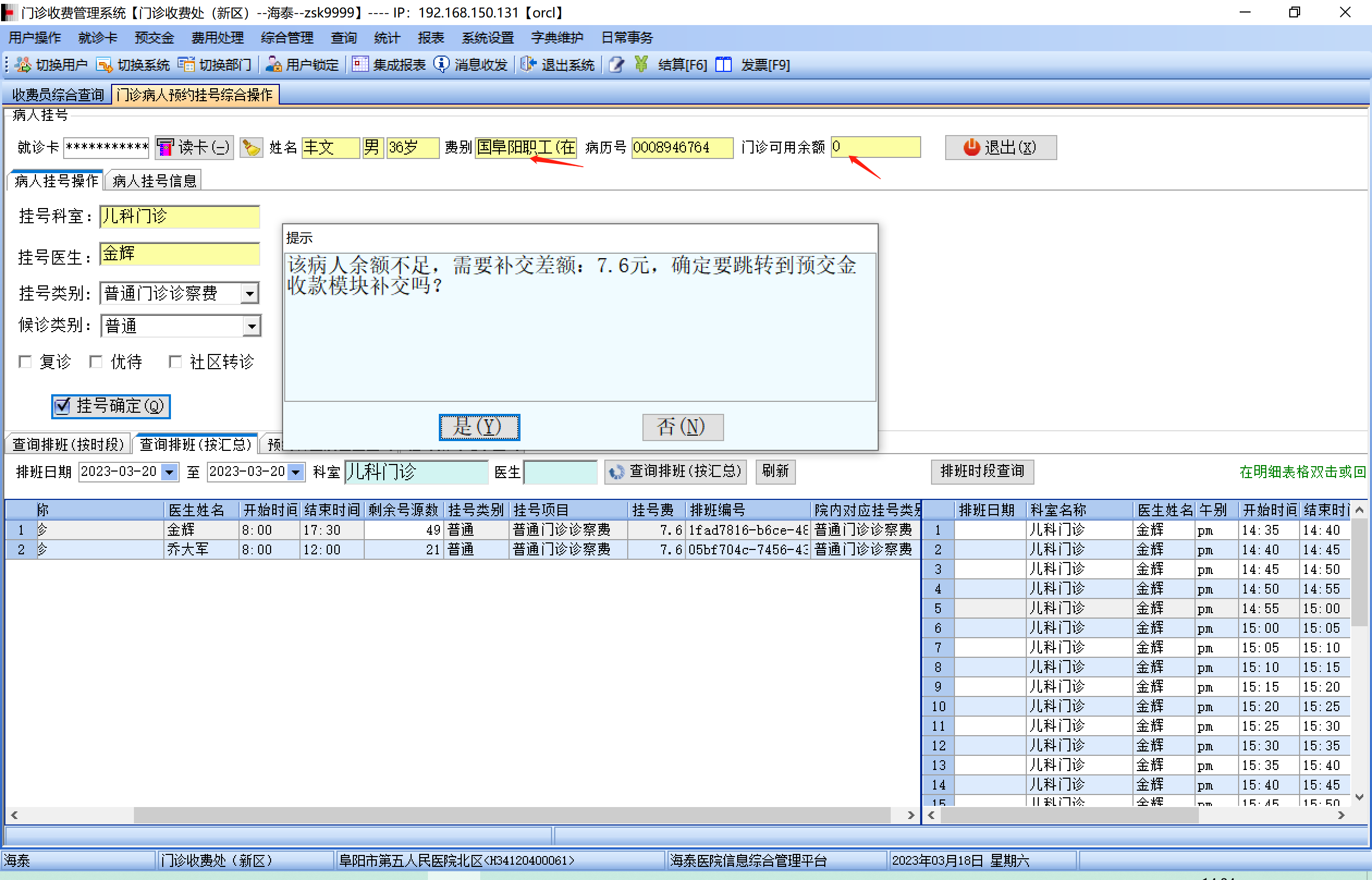Click the 切换用户 toolbar icon

click(x=23, y=65)
